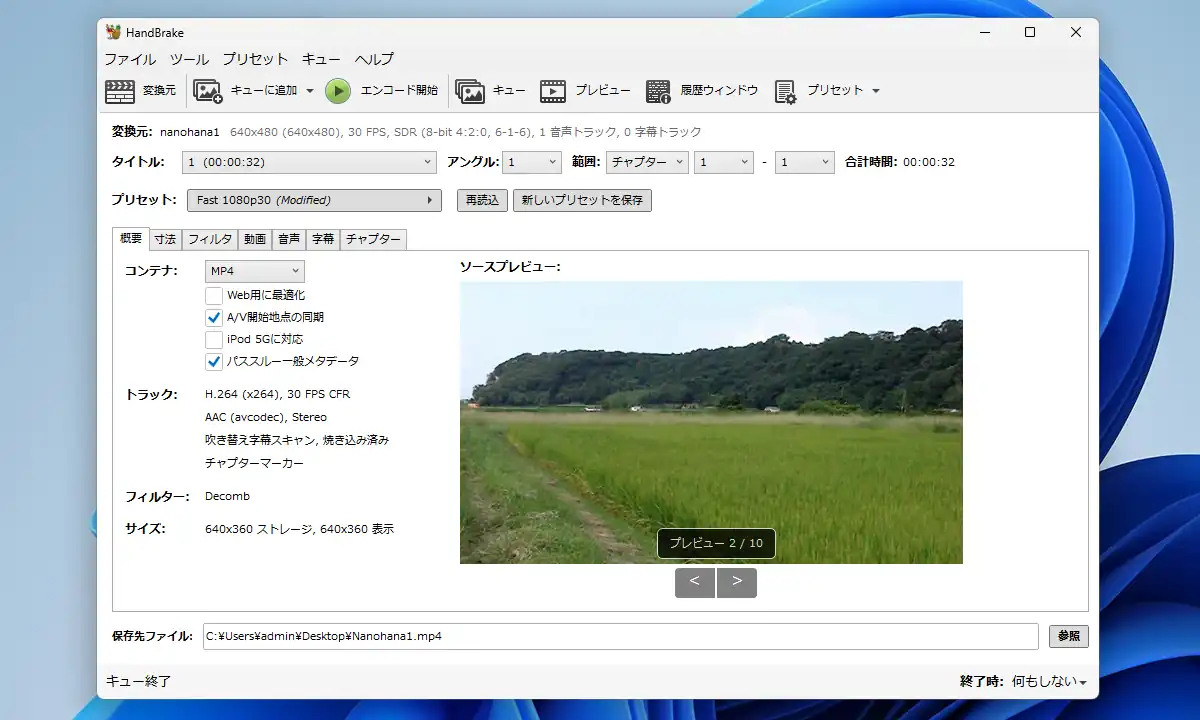The width and height of the screenshot is (1200, 720).
Task: Switch to the 動画 tab
Action: [255, 239]
